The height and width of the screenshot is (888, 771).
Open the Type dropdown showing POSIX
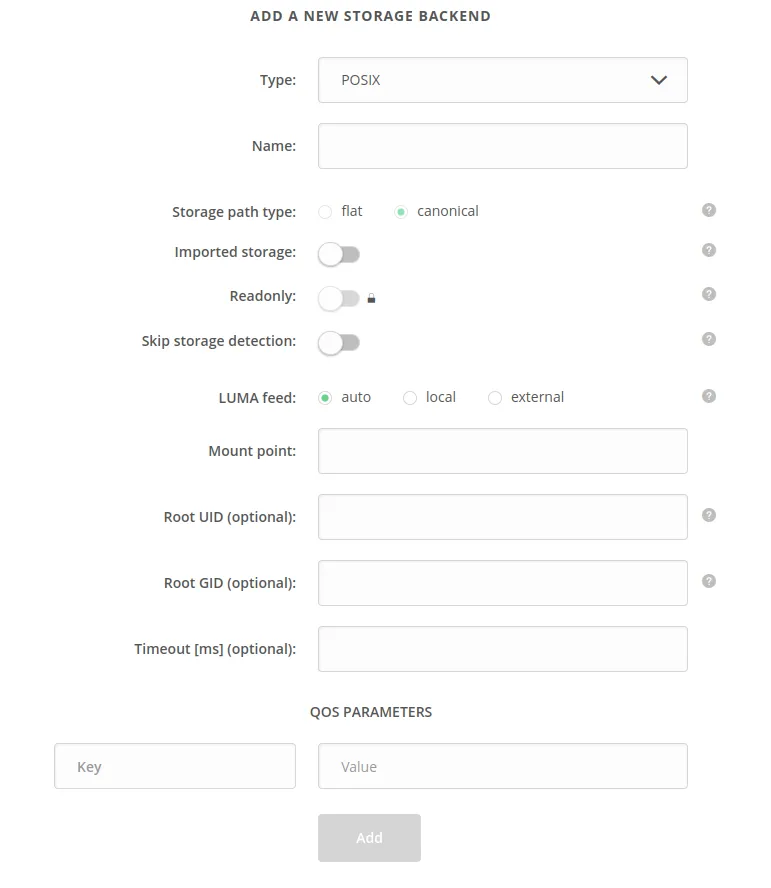coord(502,80)
